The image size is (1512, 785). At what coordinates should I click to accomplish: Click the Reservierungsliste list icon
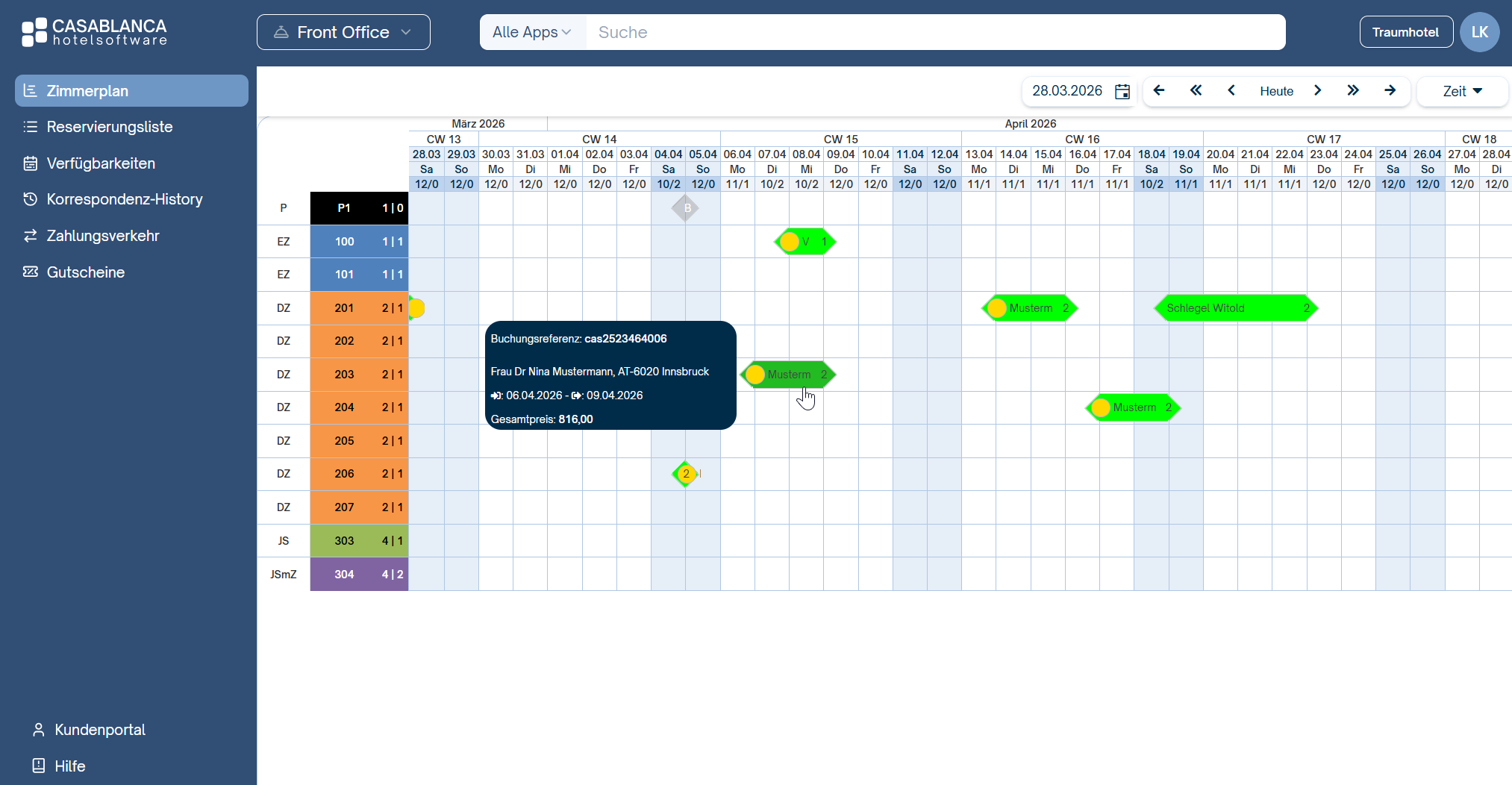click(x=30, y=127)
